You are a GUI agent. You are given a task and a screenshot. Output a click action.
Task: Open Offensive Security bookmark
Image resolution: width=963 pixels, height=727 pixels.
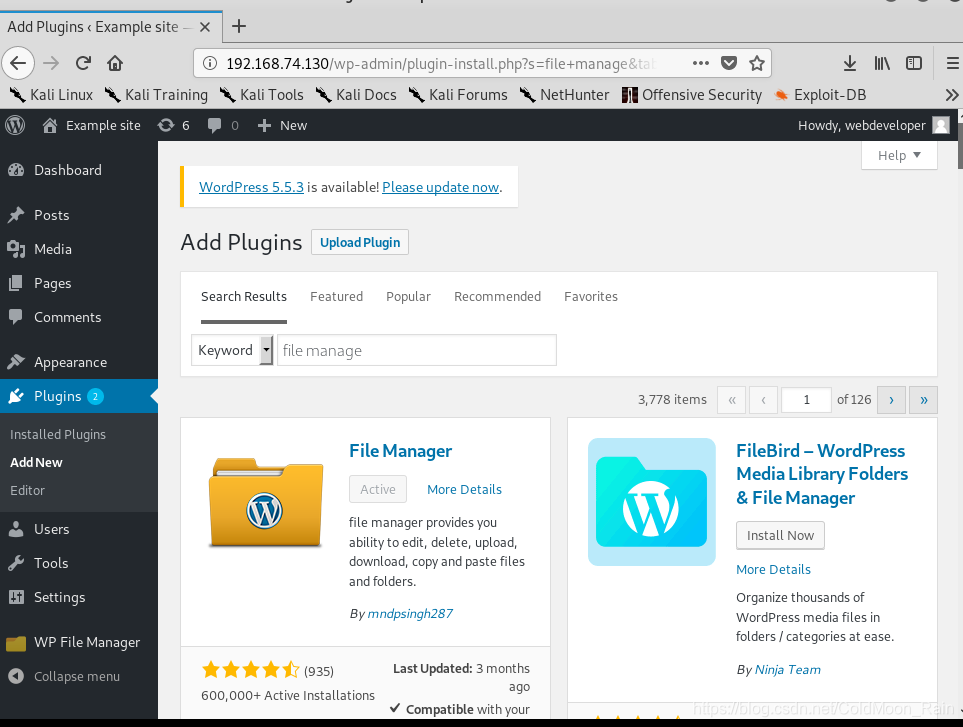point(692,95)
